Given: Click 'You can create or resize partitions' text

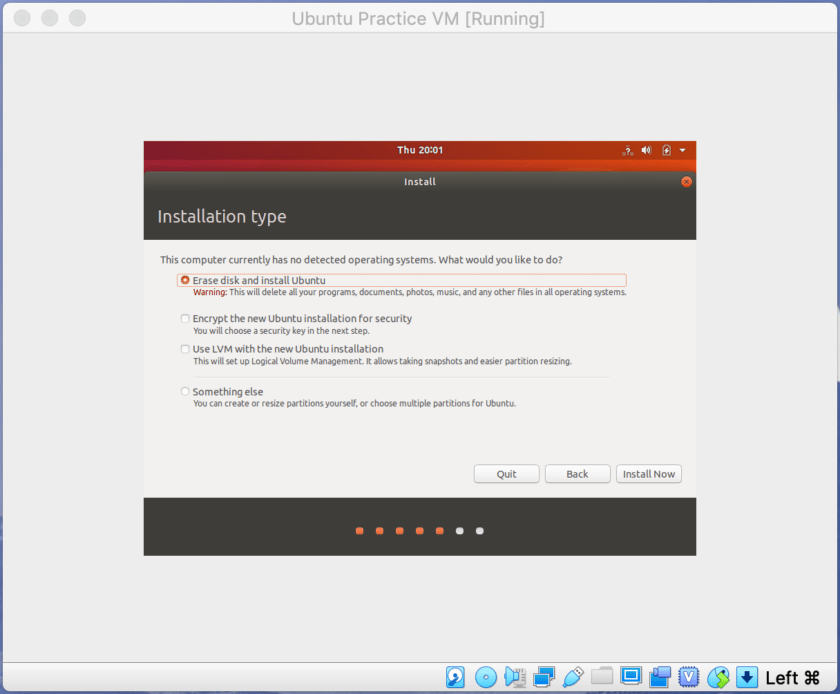Looking at the screenshot, I should 355,404.
